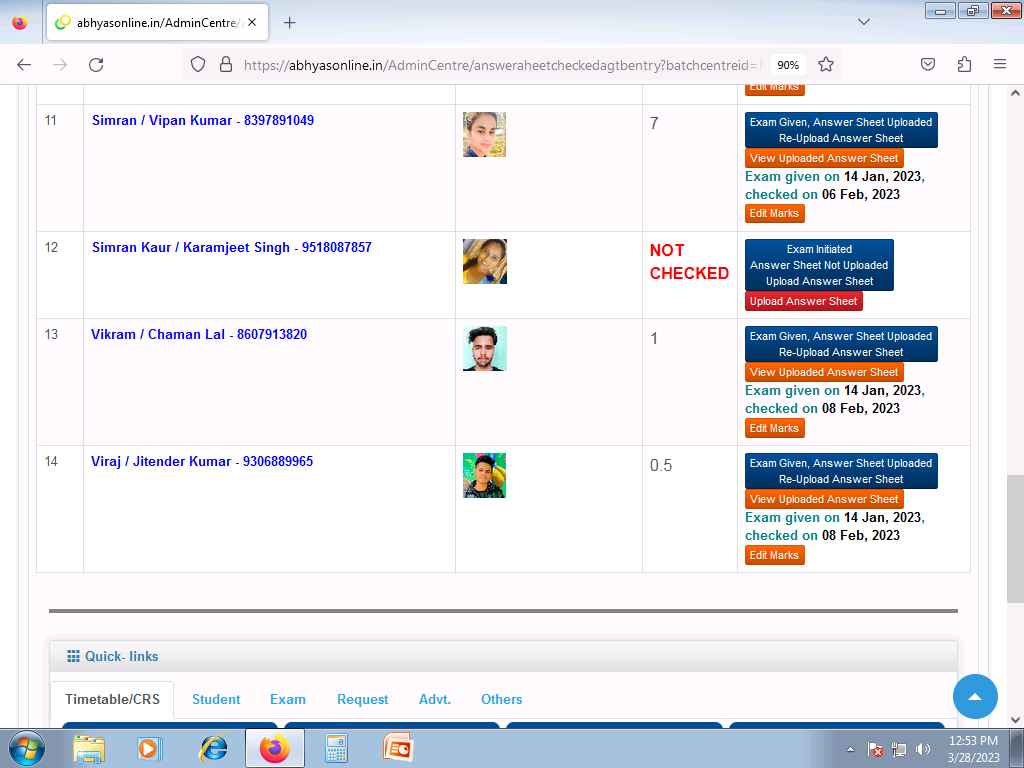Show hidden system tray icons

851,749
